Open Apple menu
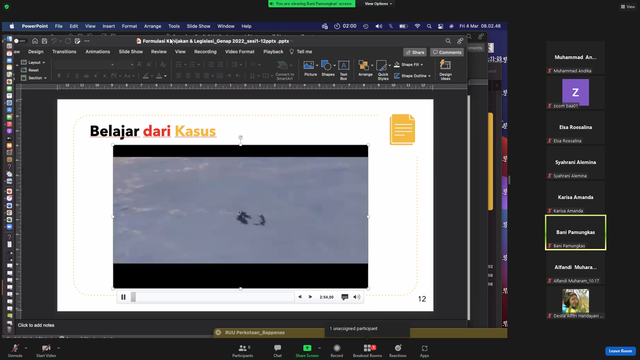The width and height of the screenshot is (640, 360). coord(12,26)
